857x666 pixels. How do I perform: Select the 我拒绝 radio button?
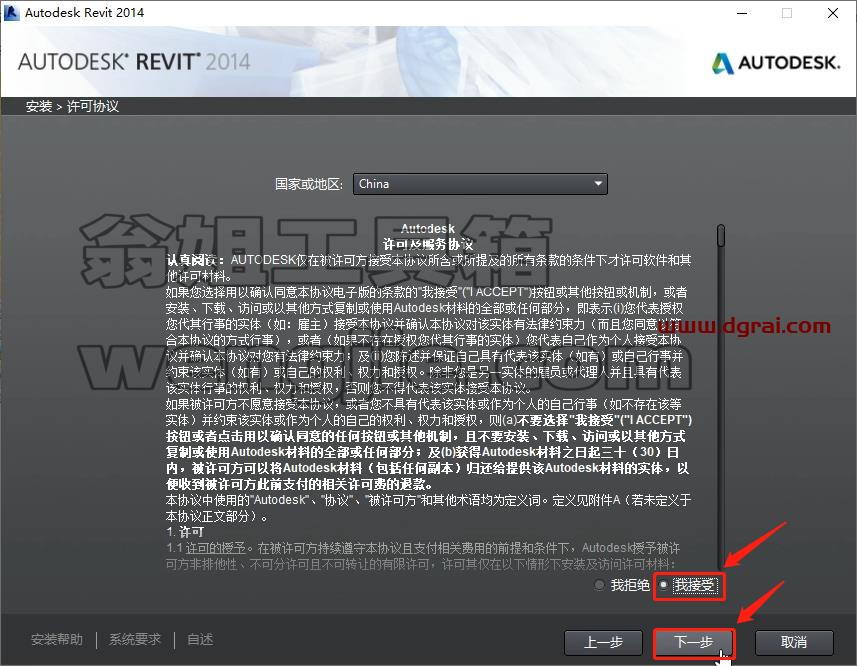tap(599, 585)
